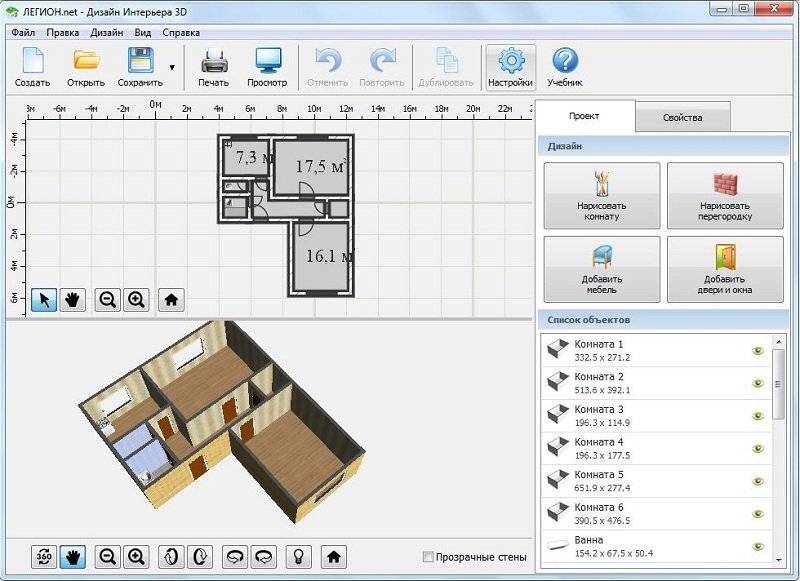Select Комната 1 in object list
Screen dimensions: 800x581
click(x=657, y=350)
